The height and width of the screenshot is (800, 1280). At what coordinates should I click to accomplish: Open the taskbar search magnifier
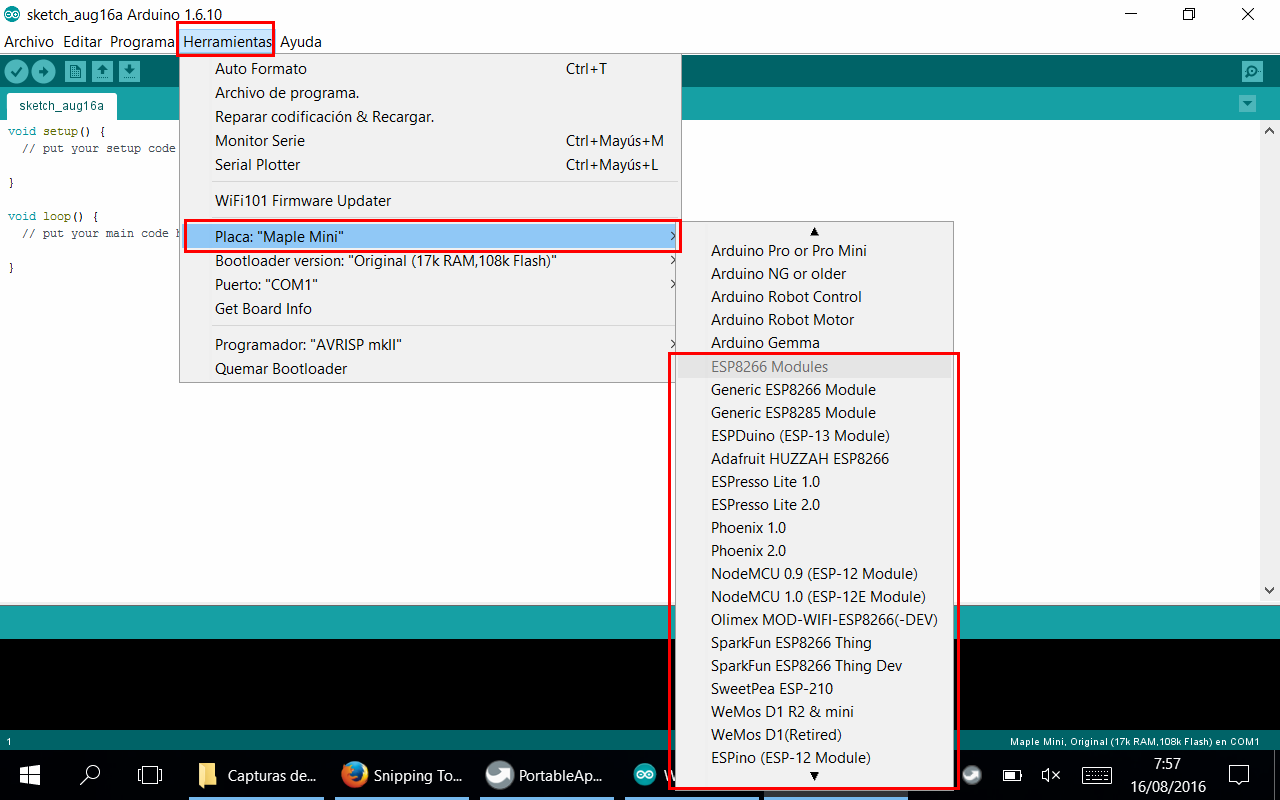90,775
